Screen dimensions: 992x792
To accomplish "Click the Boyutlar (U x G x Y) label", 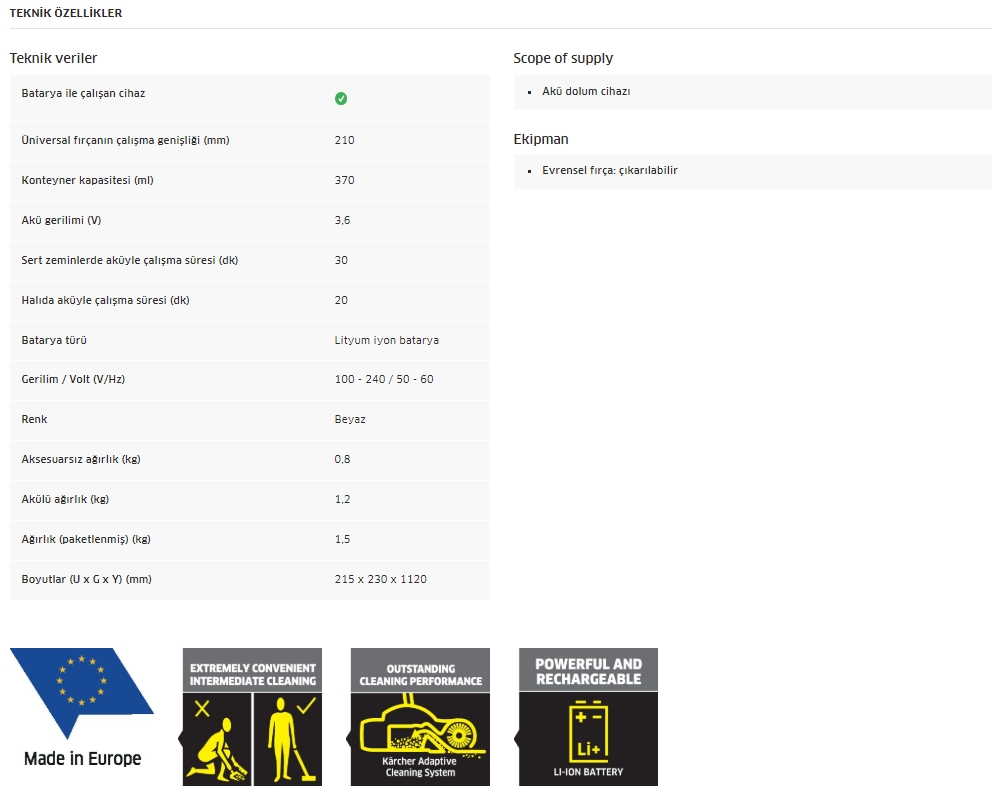I will (x=87, y=579).
